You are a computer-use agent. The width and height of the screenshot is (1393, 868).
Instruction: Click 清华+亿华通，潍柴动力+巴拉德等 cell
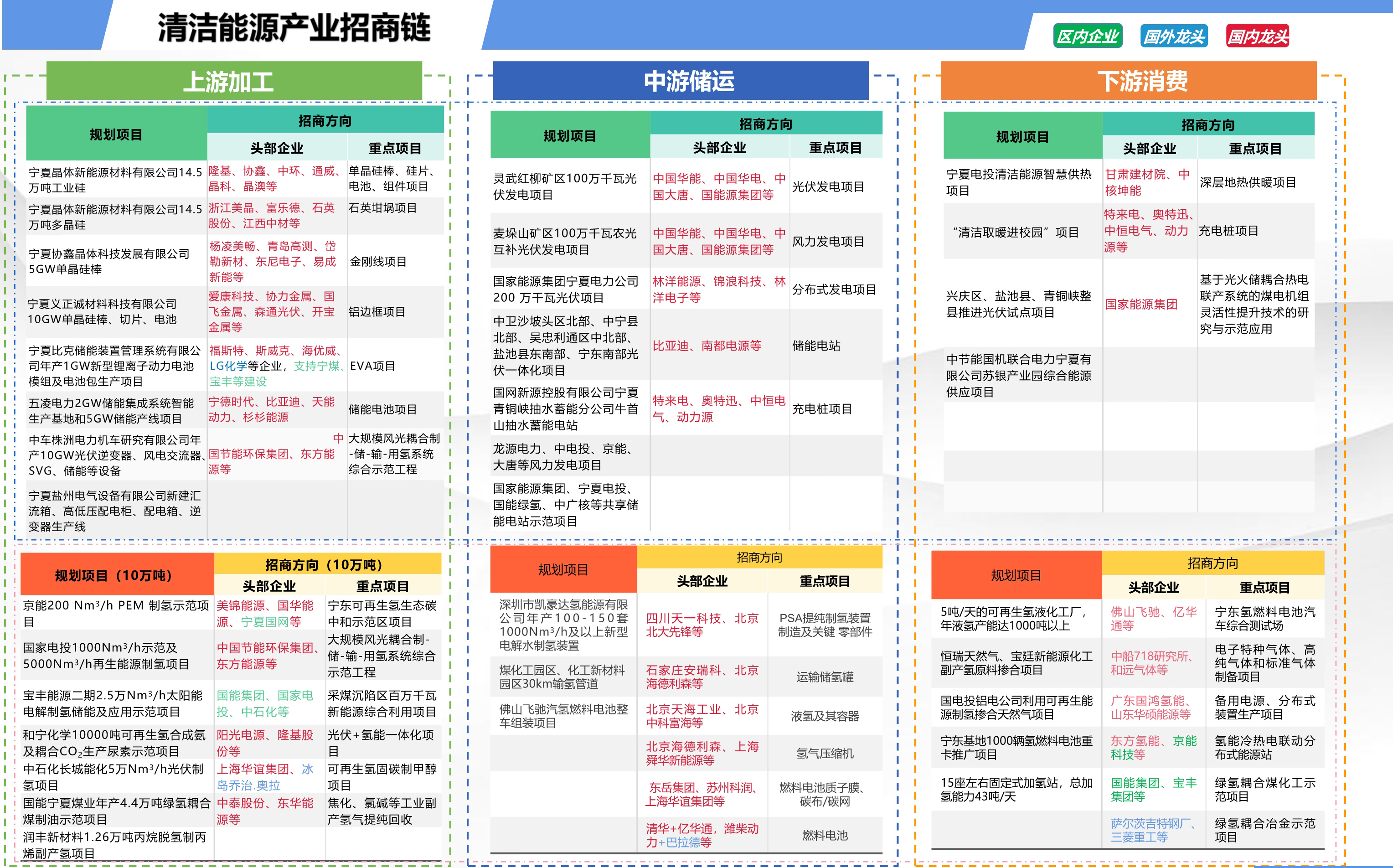[x=702, y=835]
